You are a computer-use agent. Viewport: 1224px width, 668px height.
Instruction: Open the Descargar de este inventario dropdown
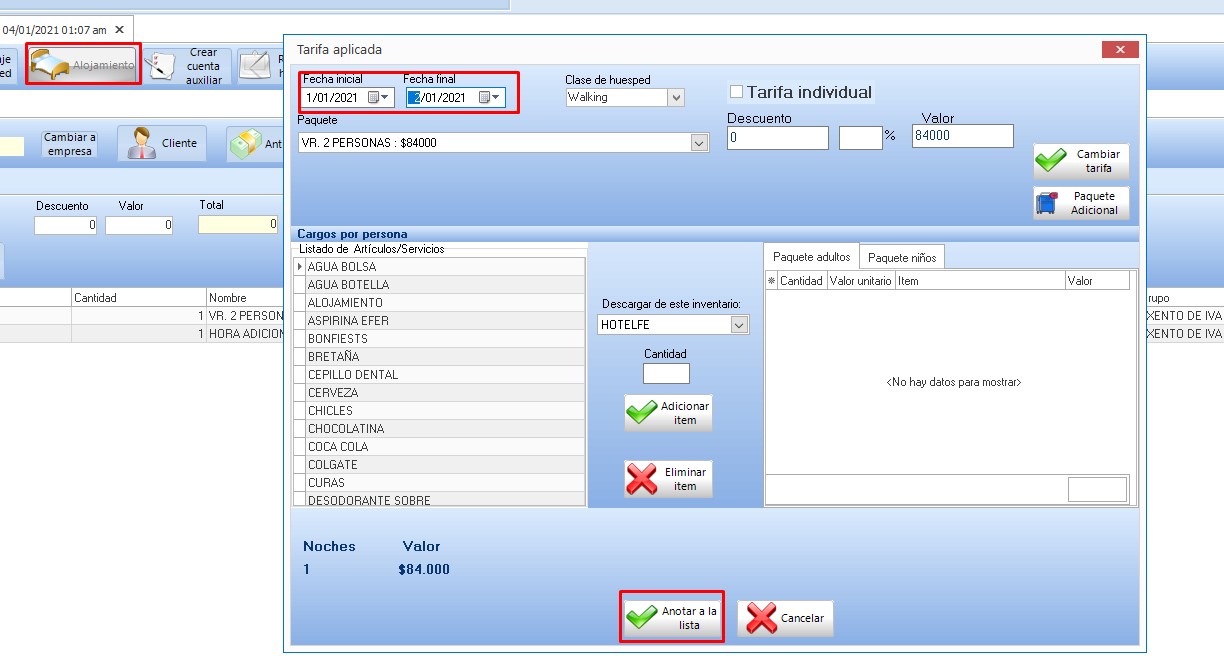(x=739, y=325)
